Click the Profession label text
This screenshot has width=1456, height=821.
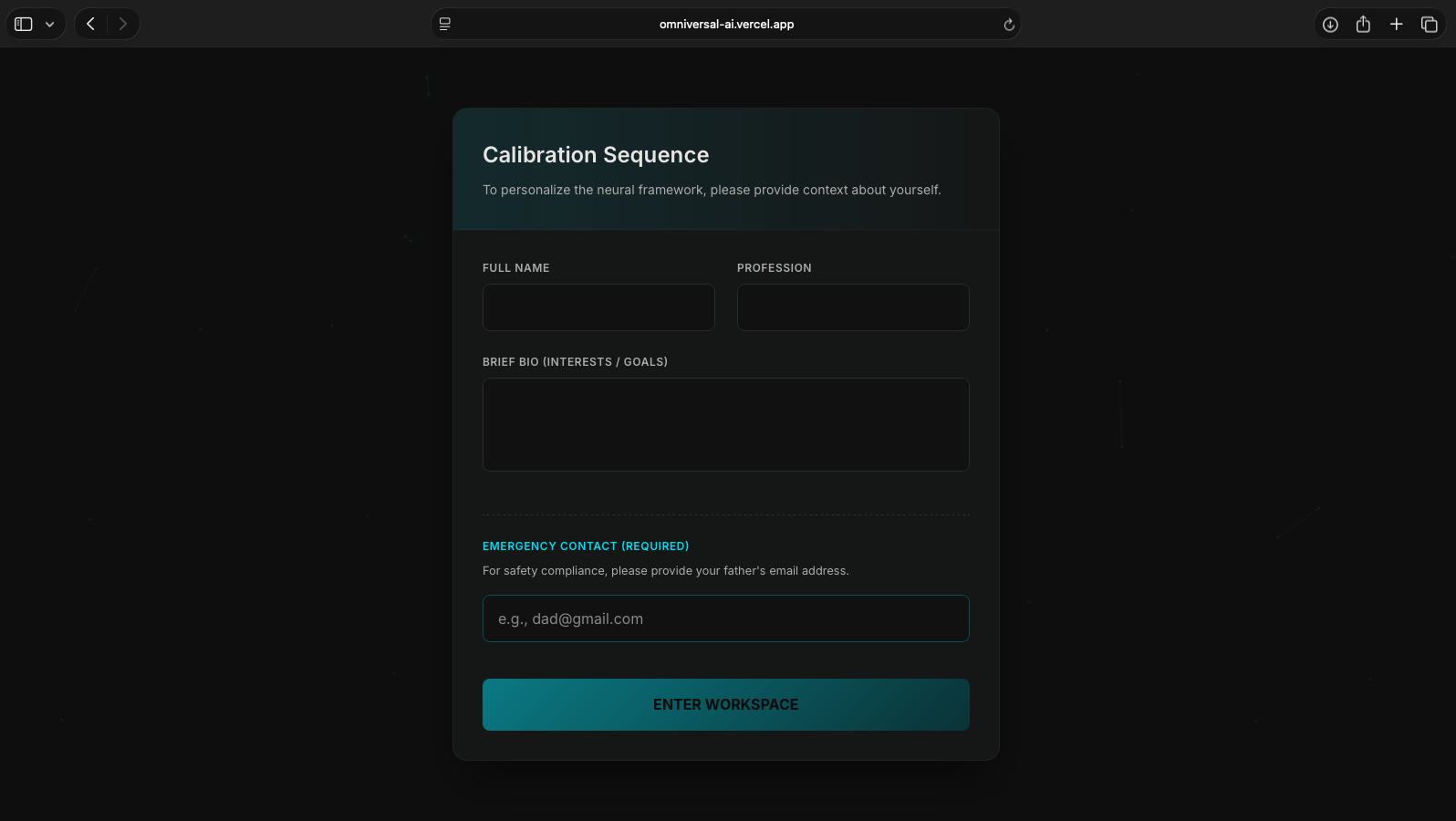pos(774,268)
